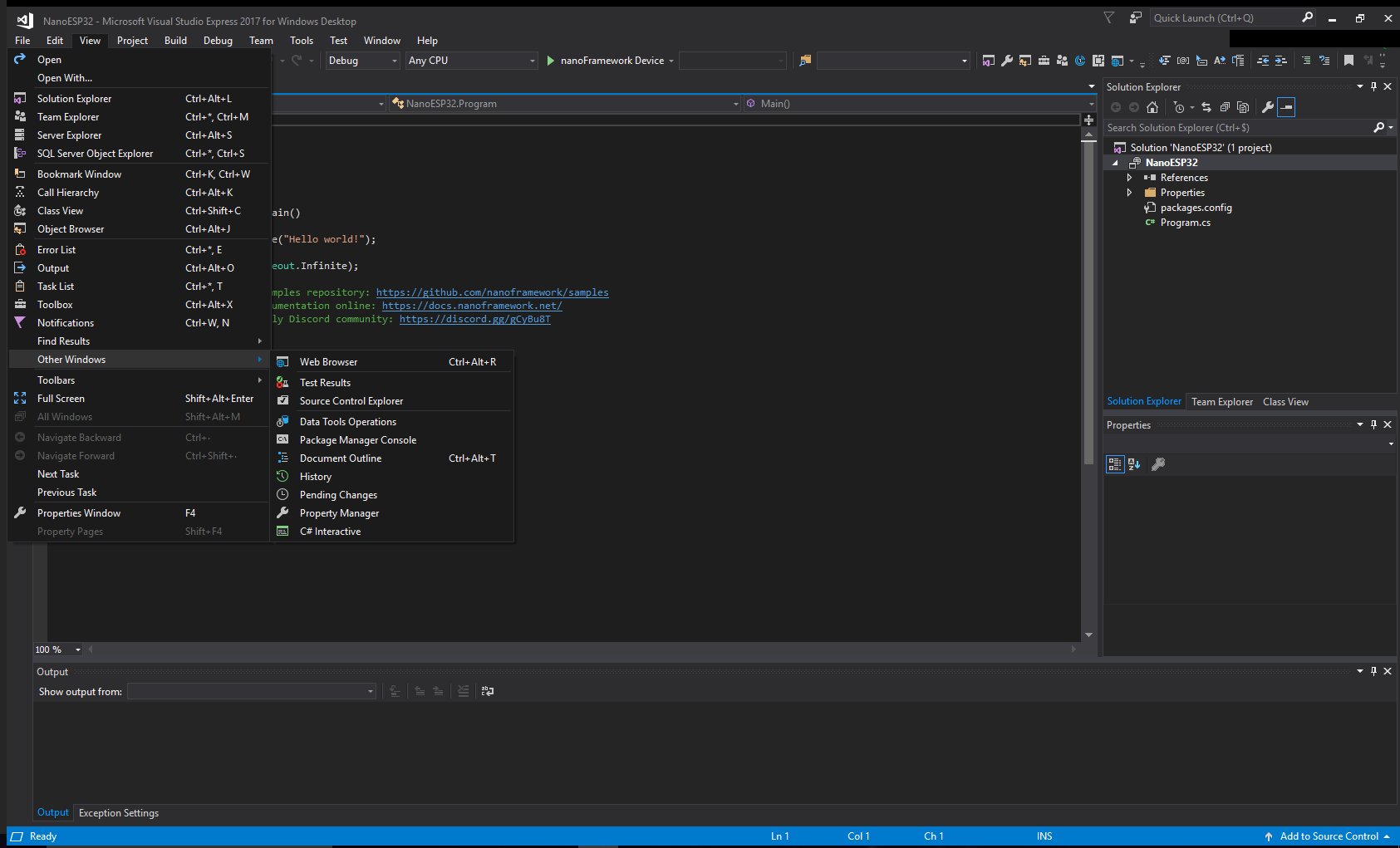Click the Navigate Backward arrow in Solution Explorer

point(1116,107)
